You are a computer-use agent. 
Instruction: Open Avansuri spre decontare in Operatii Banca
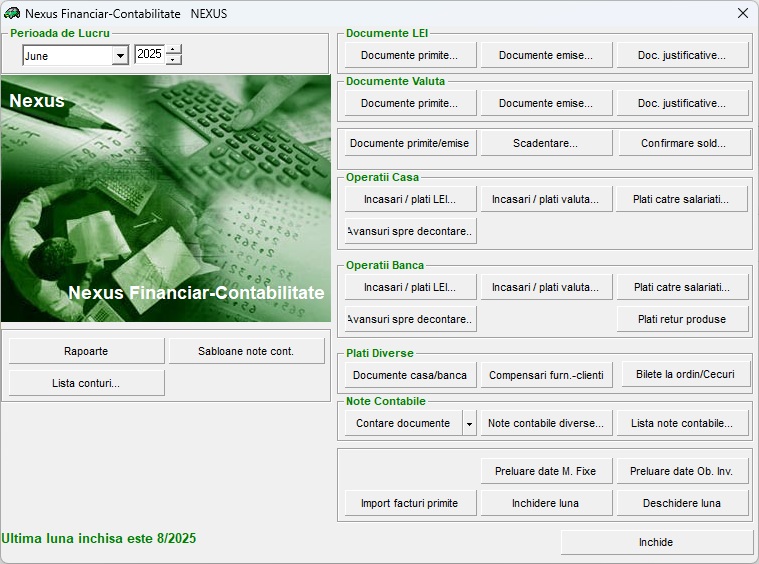click(410, 320)
